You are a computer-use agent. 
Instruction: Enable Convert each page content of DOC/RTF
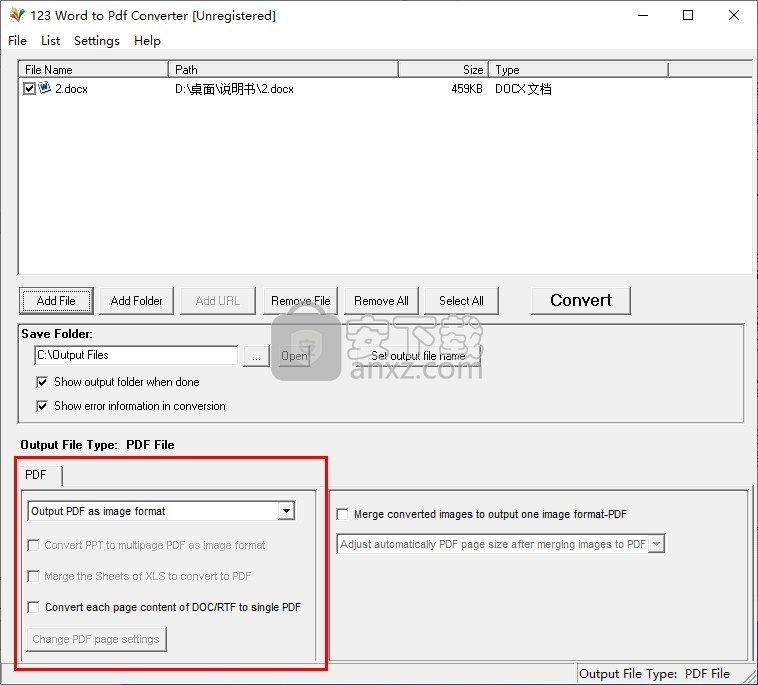tap(33, 607)
